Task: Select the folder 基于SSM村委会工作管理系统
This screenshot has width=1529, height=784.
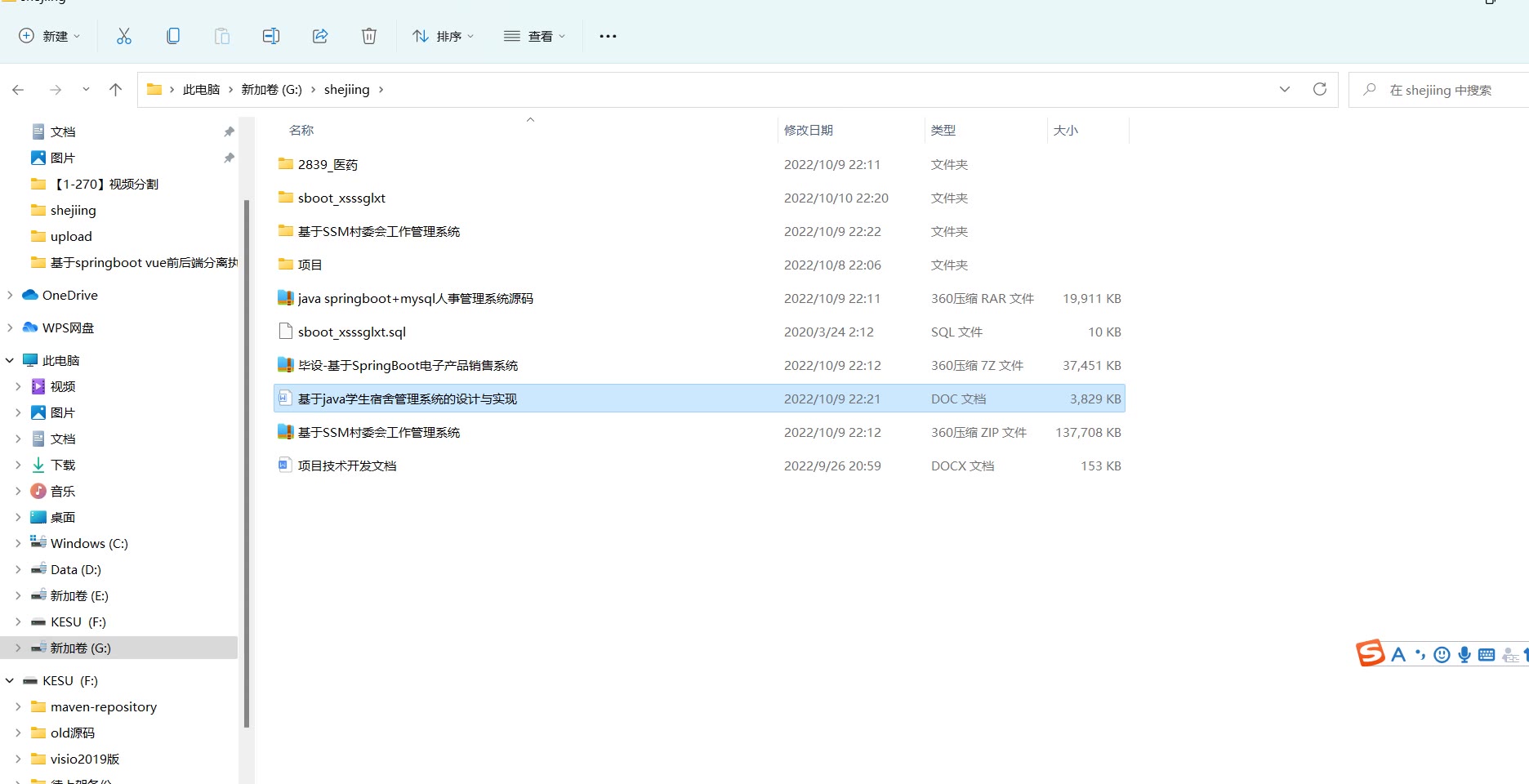Action: point(699,231)
